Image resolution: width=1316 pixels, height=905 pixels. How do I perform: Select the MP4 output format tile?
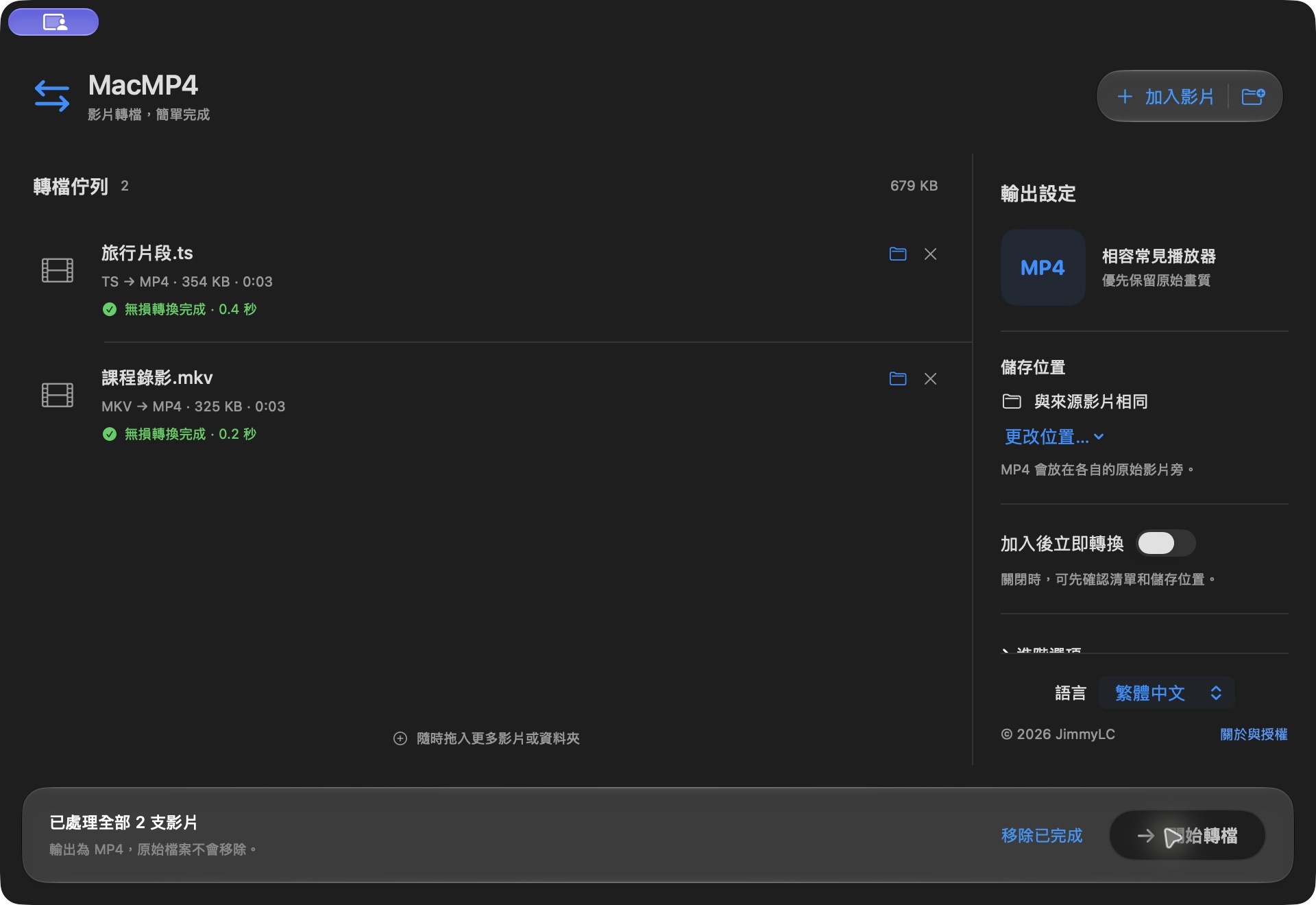tap(1043, 267)
